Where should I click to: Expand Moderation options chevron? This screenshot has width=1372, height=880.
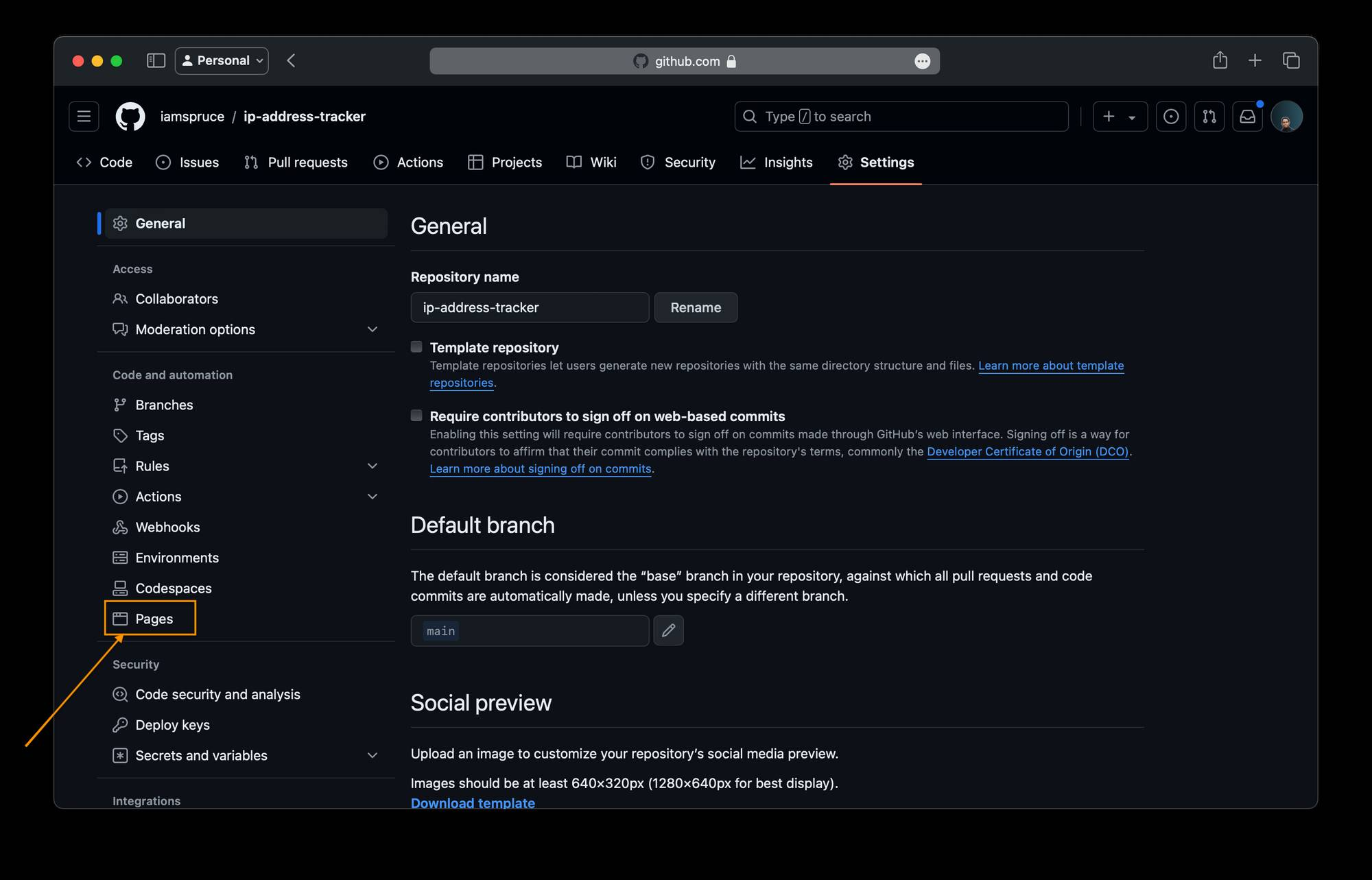[372, 329]
